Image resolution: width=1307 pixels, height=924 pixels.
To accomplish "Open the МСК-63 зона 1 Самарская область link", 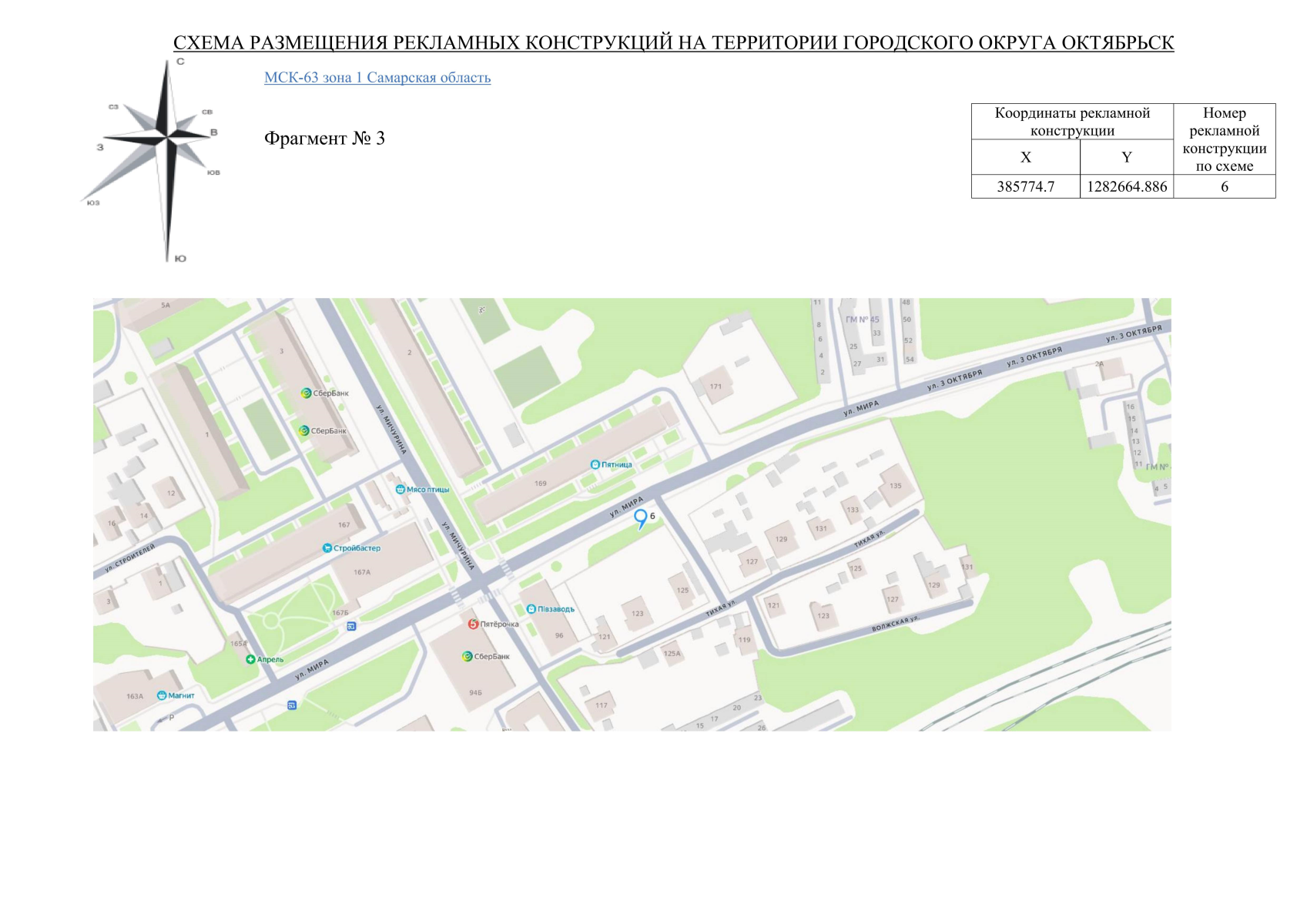I will [377, 78].
